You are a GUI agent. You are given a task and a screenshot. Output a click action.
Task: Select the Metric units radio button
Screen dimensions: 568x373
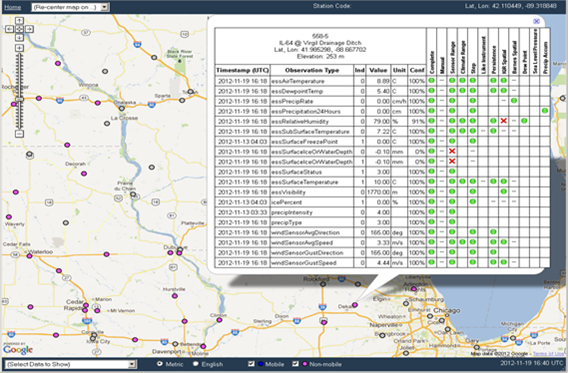point(160,364)
